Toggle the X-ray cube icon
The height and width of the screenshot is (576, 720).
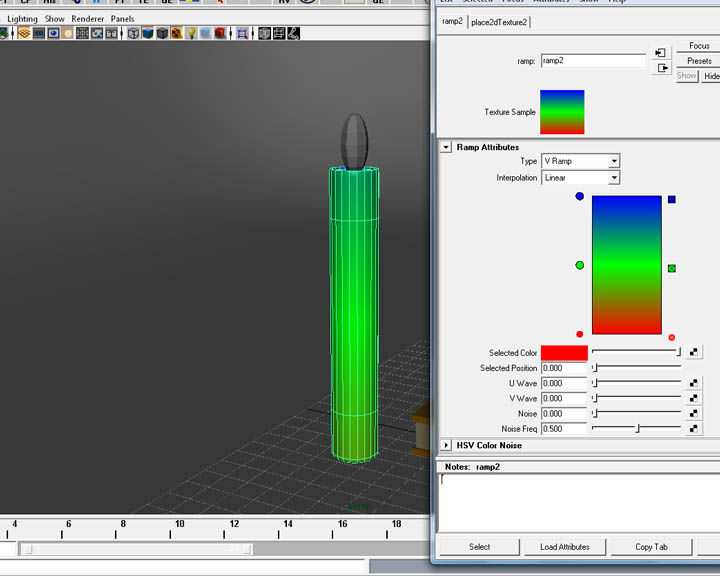(x=264, y=33)
